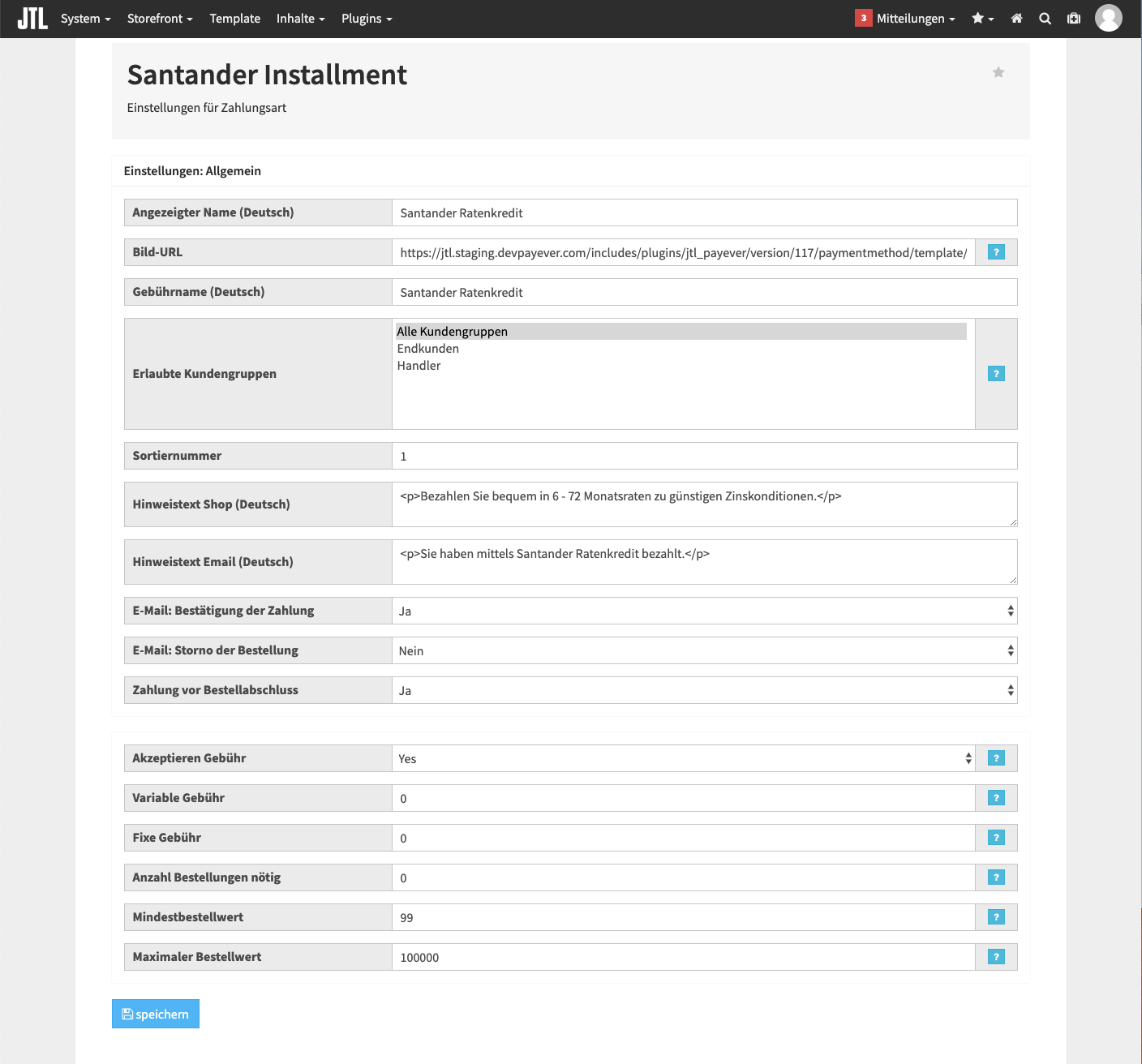The image size is (1142, 1064).
Task: Add page to favorites with gray star
Action: pyautogui.click(x=998, y=72)
